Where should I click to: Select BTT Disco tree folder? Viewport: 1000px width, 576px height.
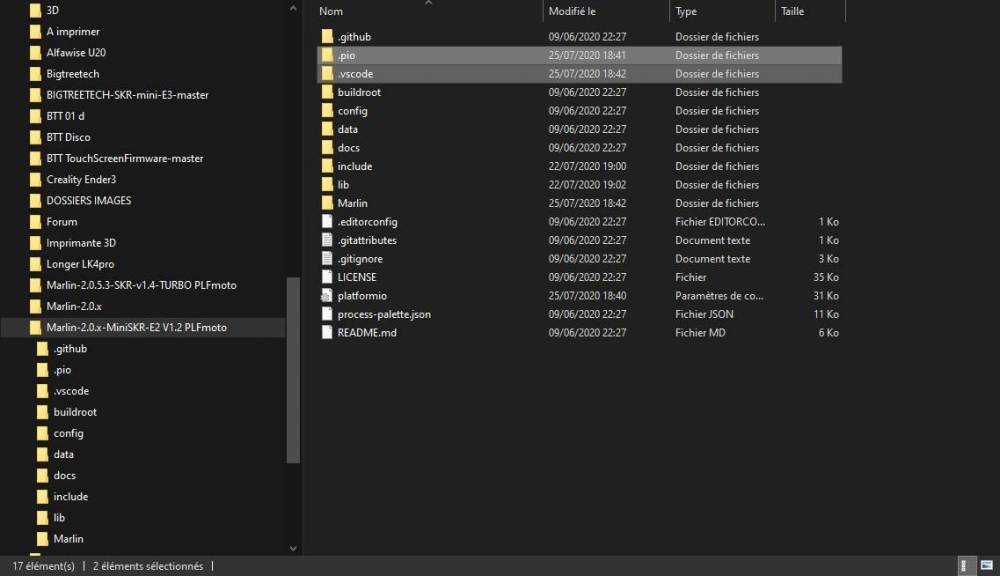point(68,137)
